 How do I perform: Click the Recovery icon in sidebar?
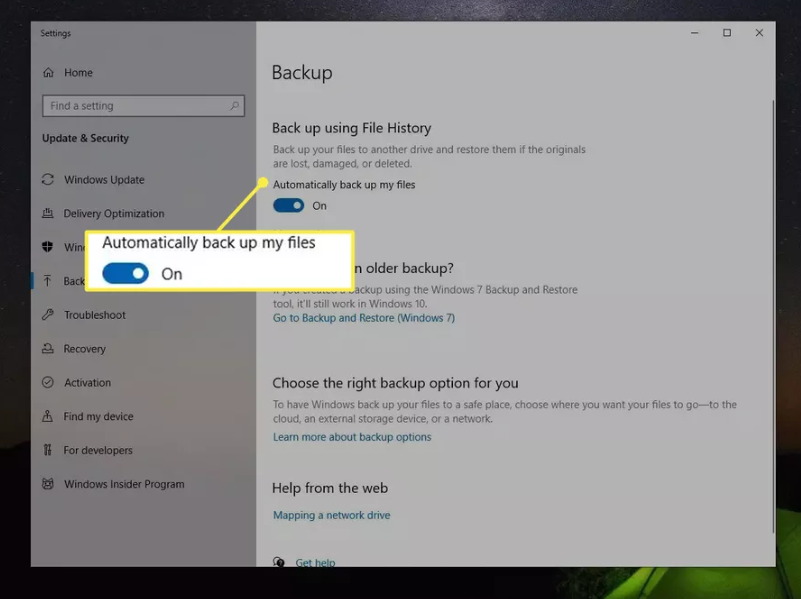(x=48, y=349)
